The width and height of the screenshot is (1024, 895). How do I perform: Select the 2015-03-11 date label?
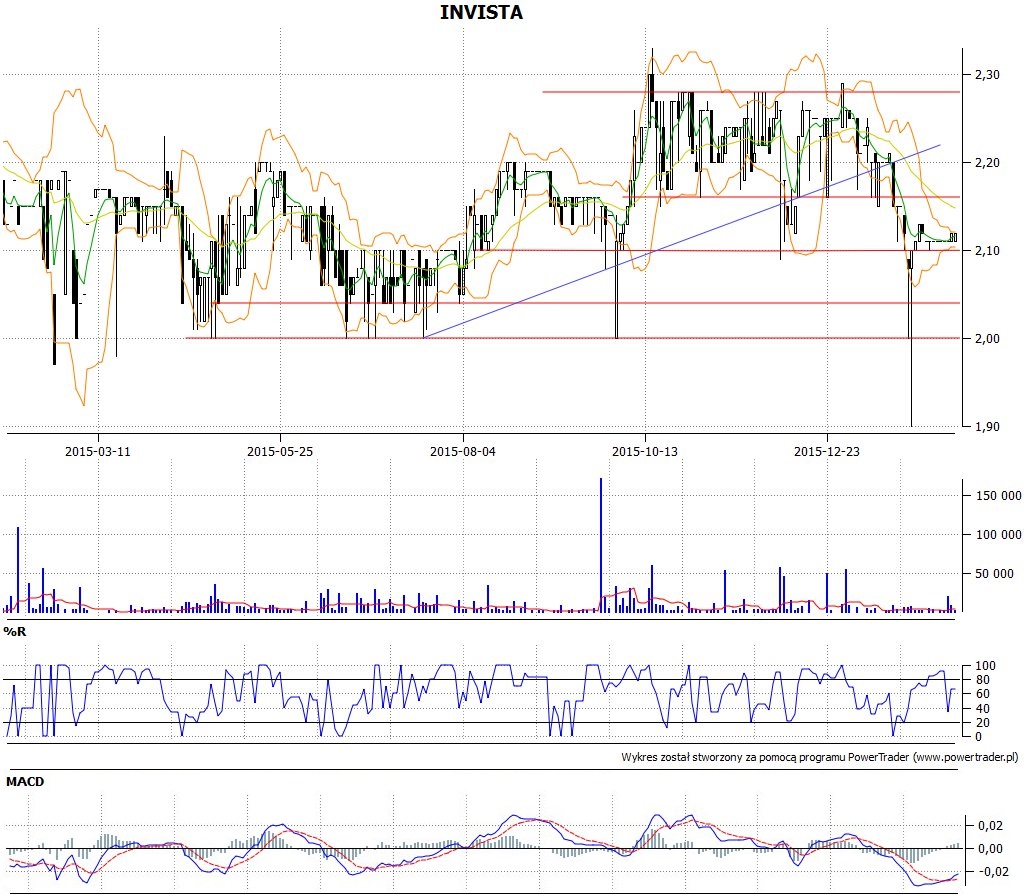point(98,451)
